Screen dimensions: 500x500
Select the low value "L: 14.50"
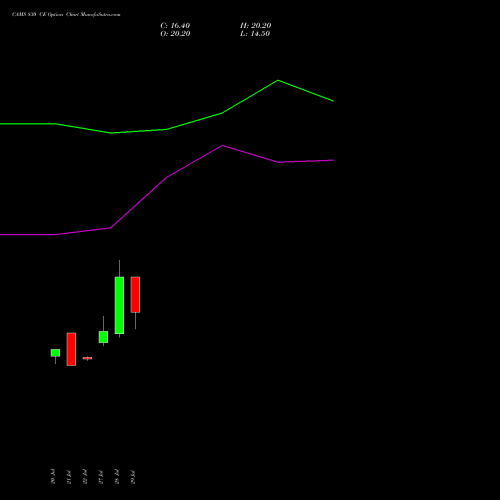click(255, 34)
